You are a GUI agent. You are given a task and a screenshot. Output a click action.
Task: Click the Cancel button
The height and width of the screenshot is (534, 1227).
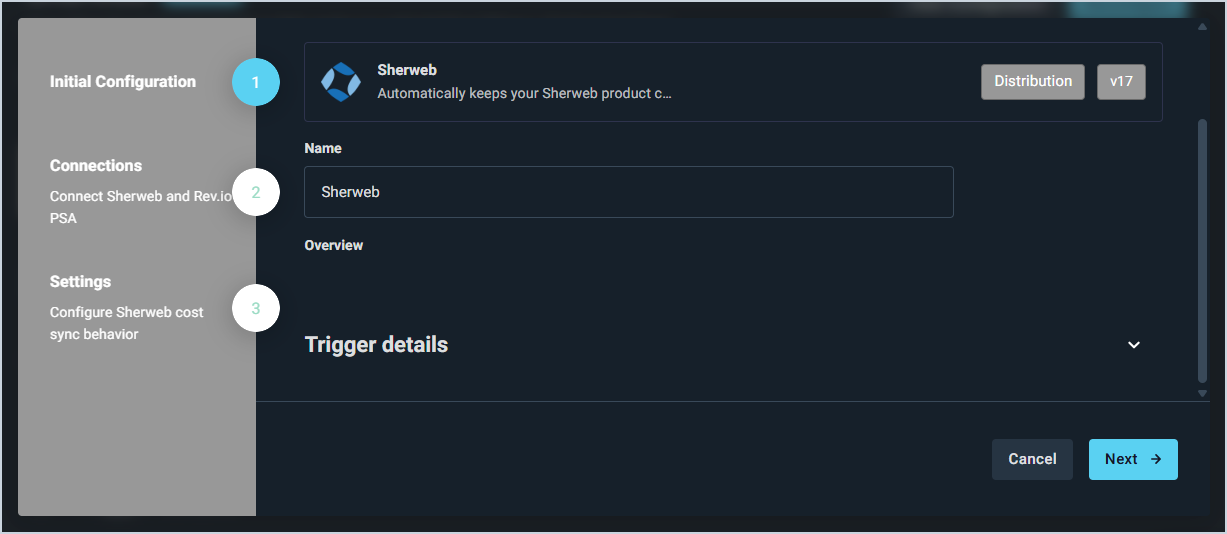1032,459
